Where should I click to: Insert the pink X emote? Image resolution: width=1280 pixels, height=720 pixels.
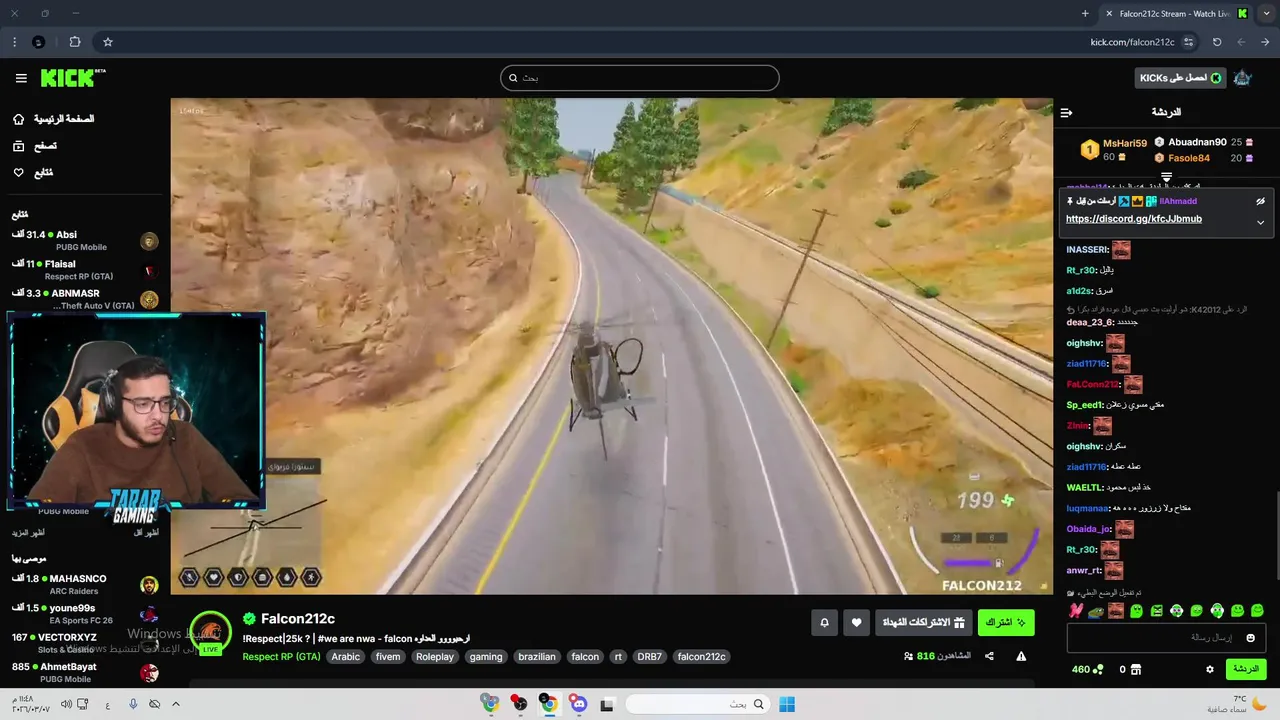point(1076,611)
